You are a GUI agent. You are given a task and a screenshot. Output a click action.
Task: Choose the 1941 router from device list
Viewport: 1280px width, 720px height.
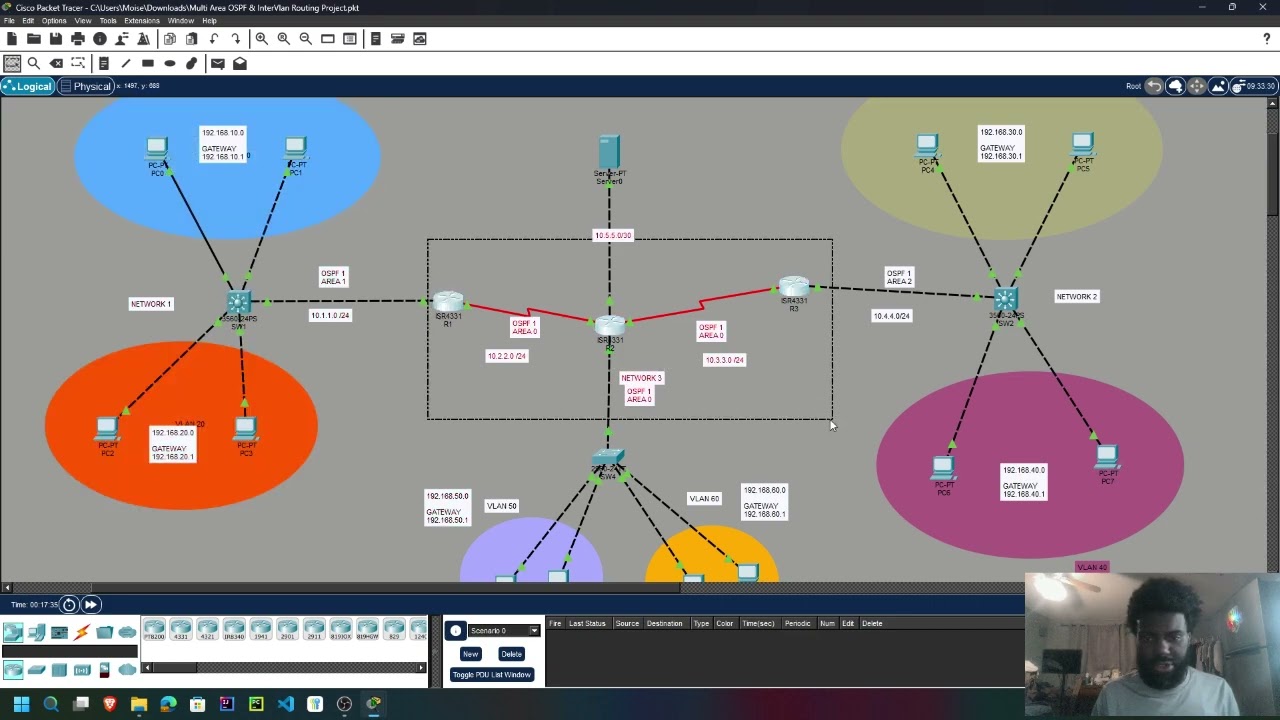(261, 630)
